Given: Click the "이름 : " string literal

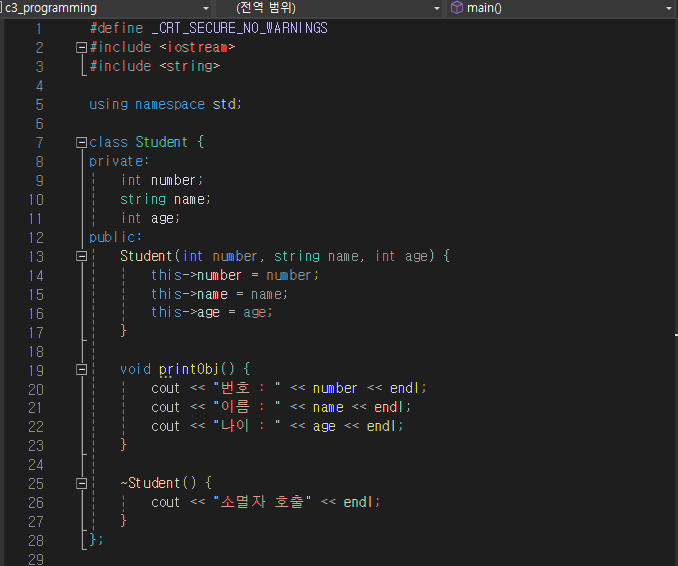Looking at the screenshot, I should (247, 407).
